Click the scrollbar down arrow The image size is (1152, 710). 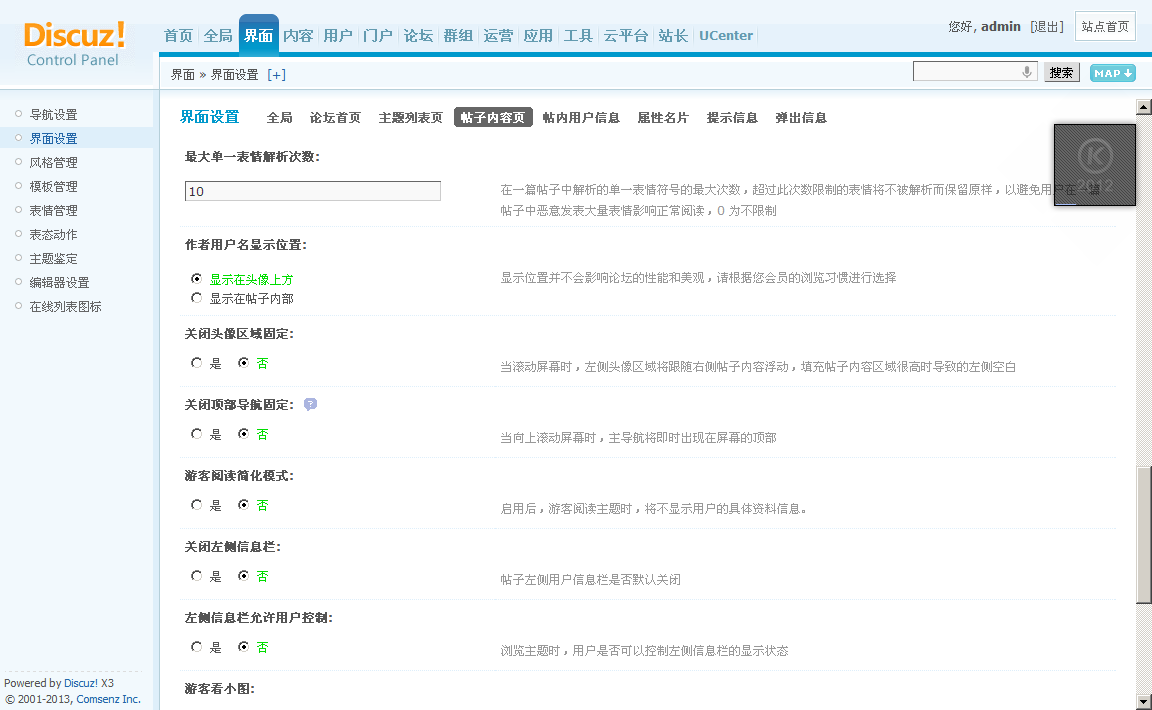click(x=1143, y=701)
